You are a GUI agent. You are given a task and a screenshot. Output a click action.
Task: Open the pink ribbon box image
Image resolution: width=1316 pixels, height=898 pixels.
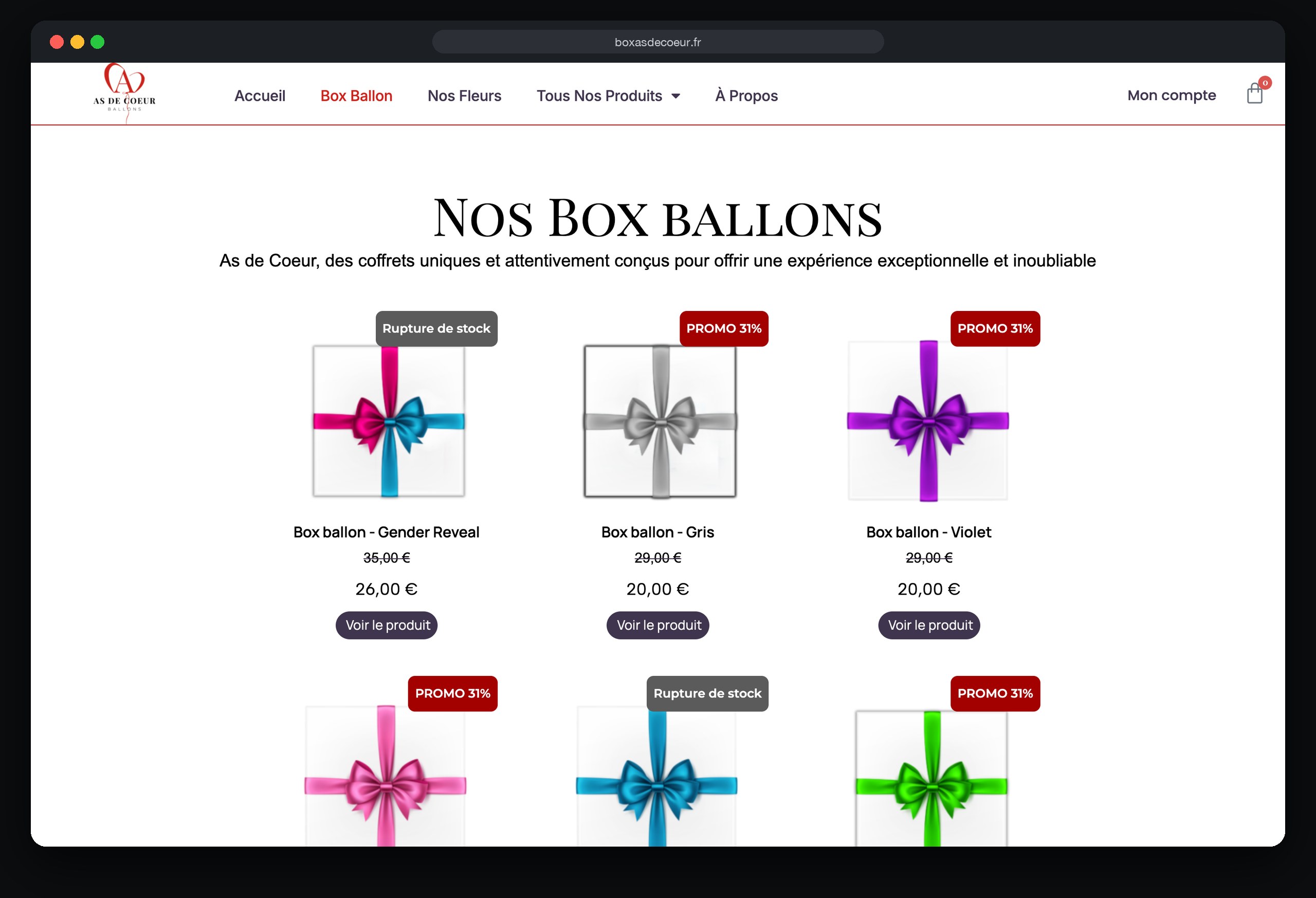coord(386,776)
